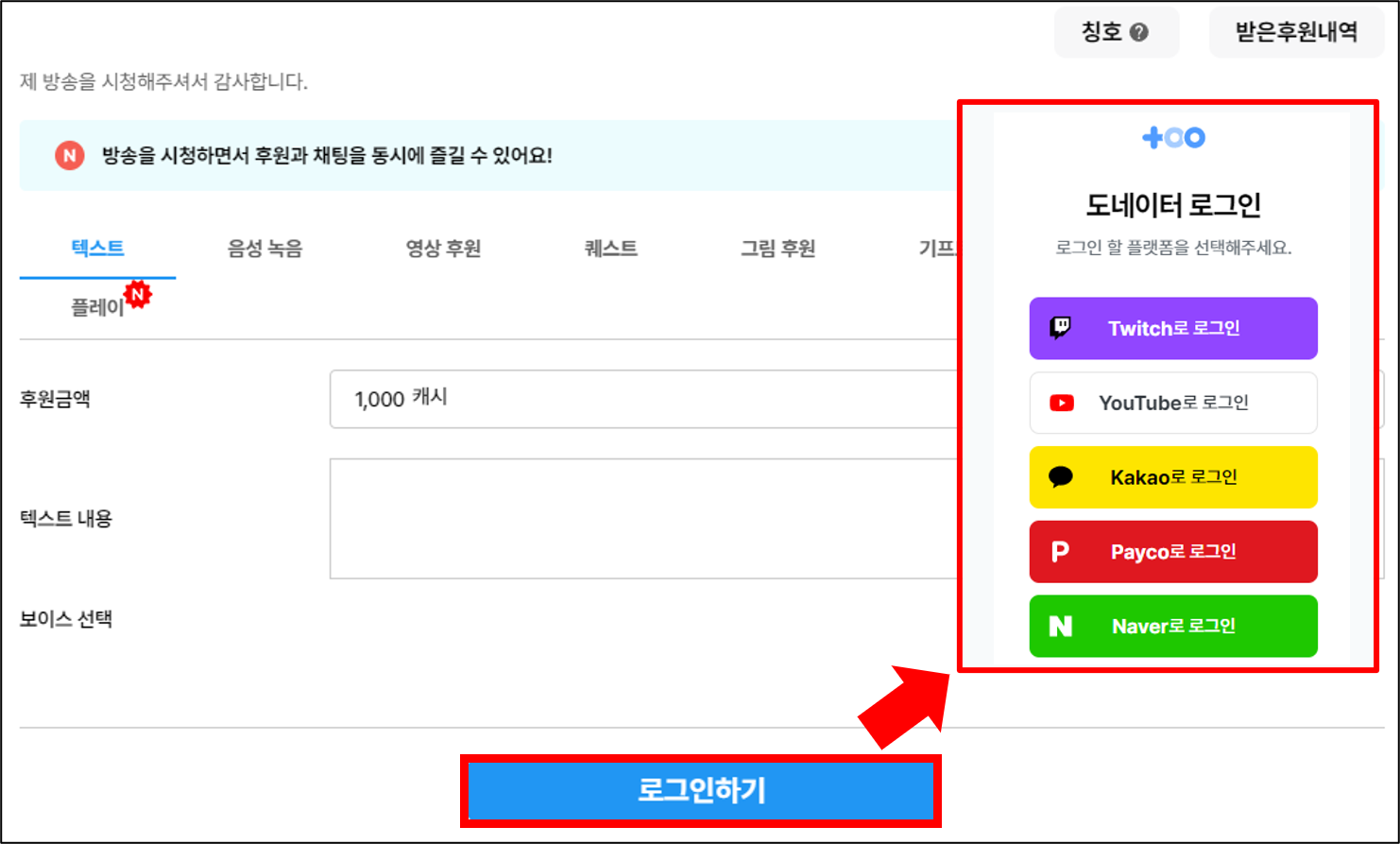1400x844 pixels.
Task: Switch to the 음성 녹음 tab
Action: [x=265, y=249]
